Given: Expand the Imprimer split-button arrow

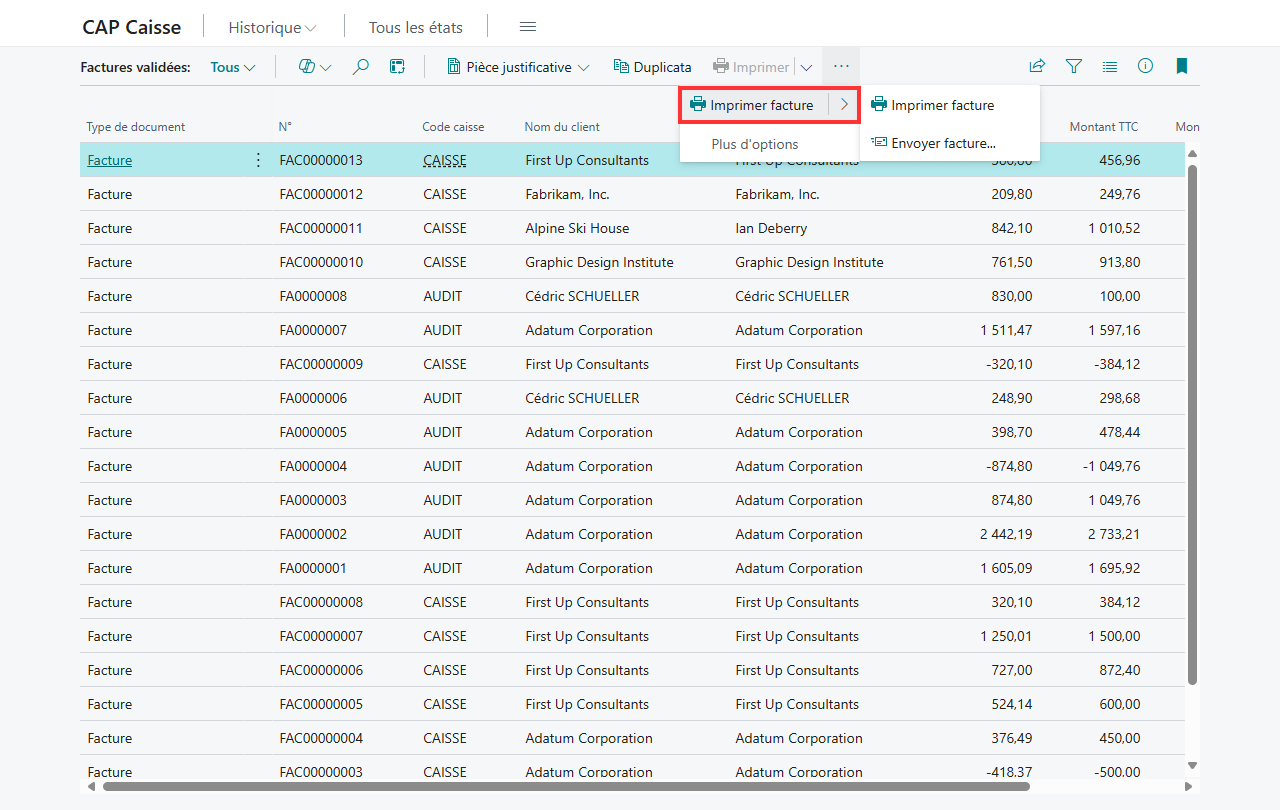Looking at the screenshot, I should [806, 68].
